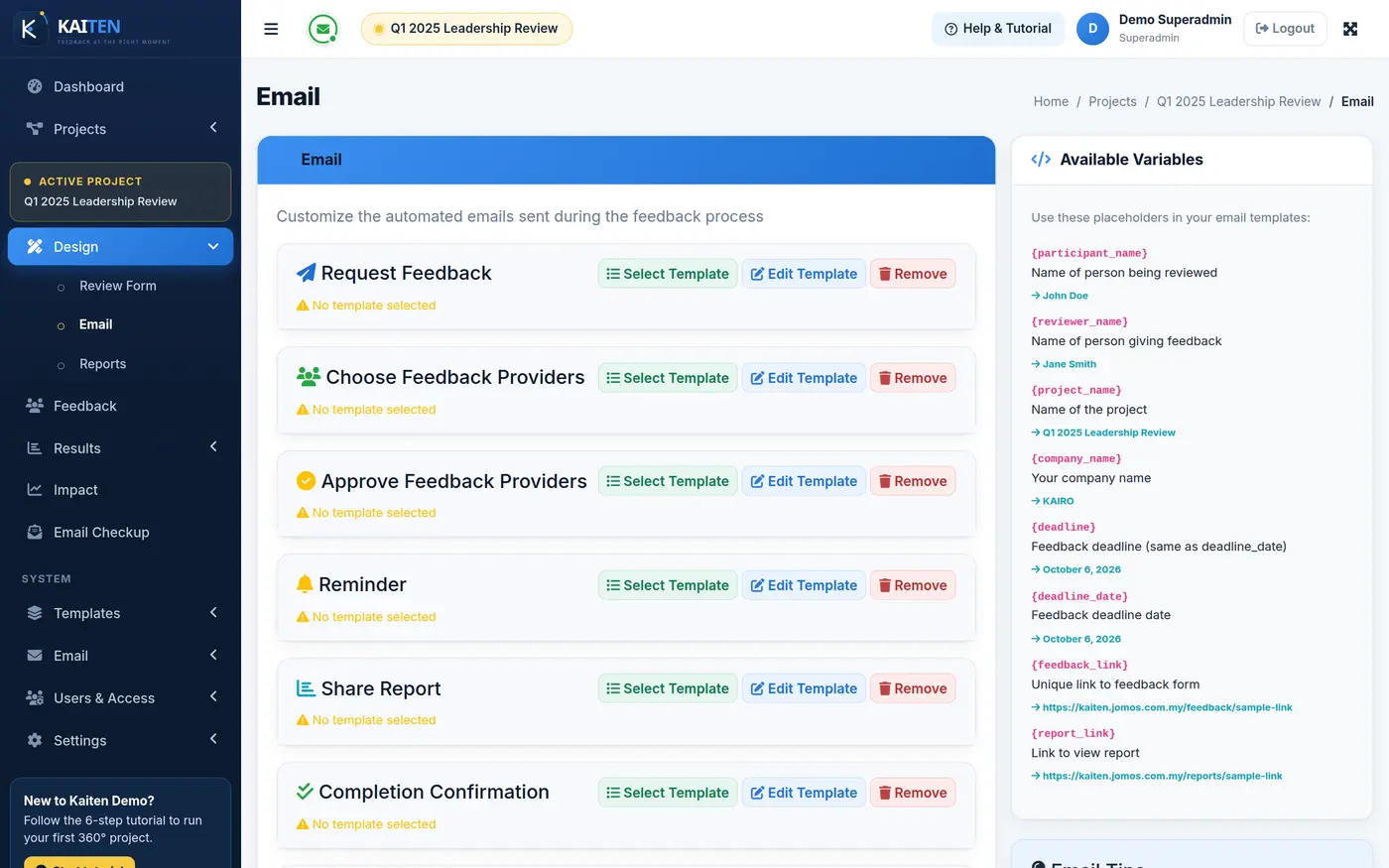Image resolution: width=1389 pixels, height=868 pixels.
Task: Click the Active Project card
Action: click(x=120, y=191)
